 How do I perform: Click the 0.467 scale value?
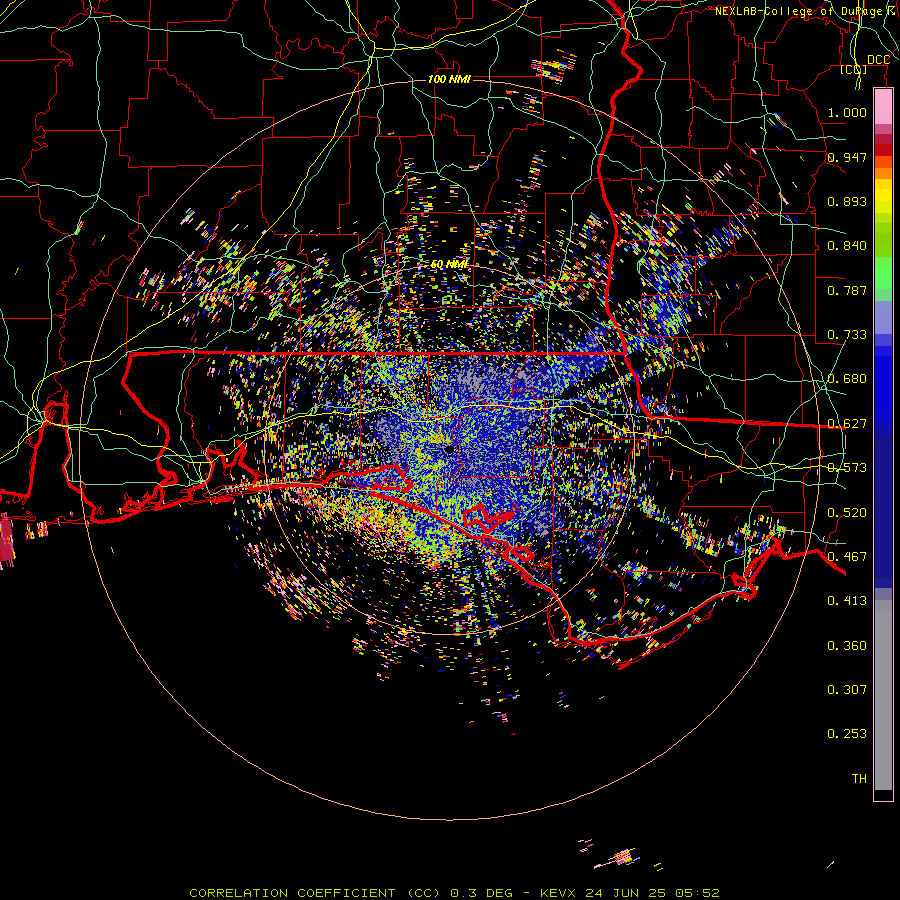[847, 557]
